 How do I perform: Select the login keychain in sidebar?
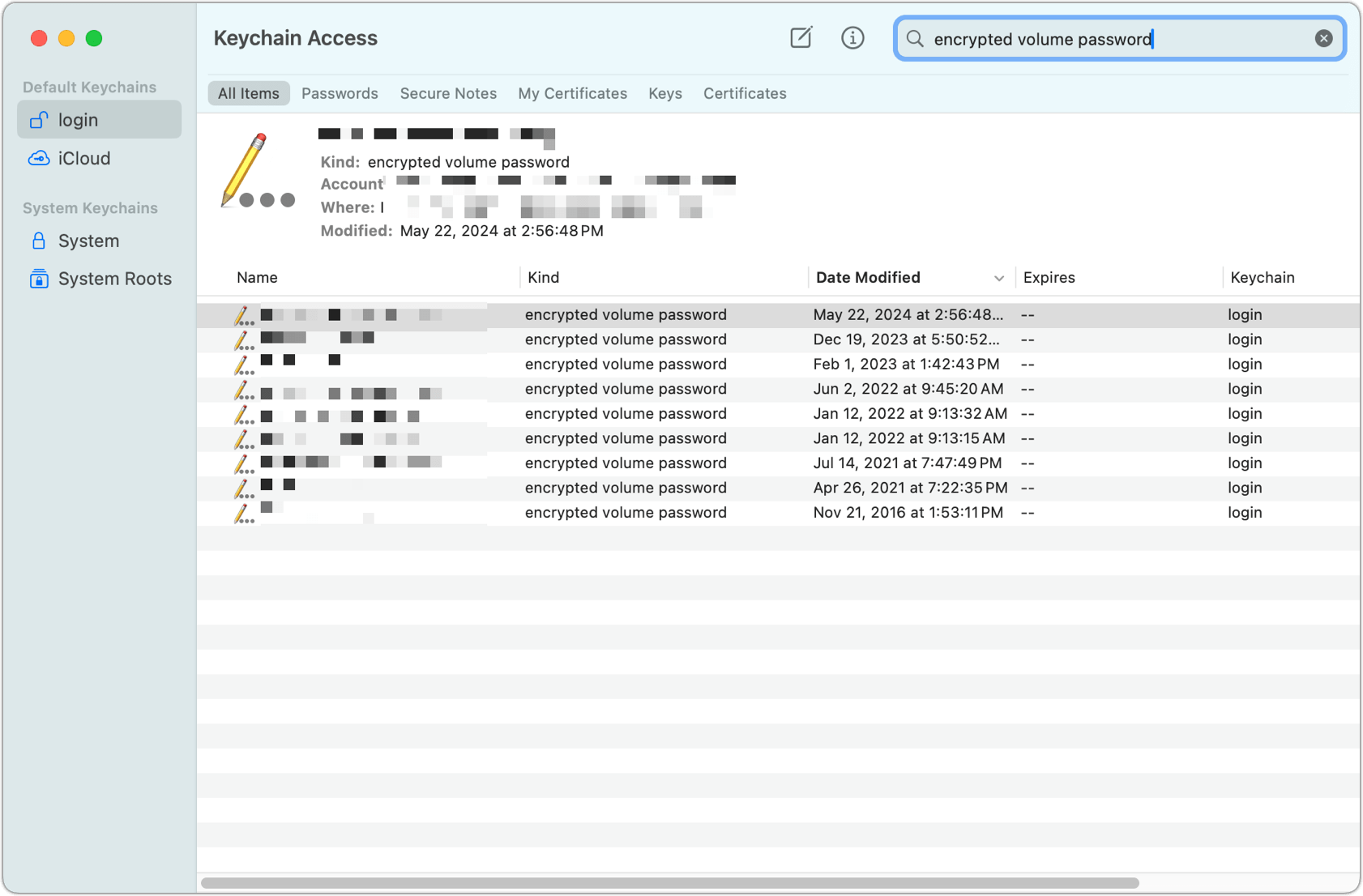click(79, 120)
